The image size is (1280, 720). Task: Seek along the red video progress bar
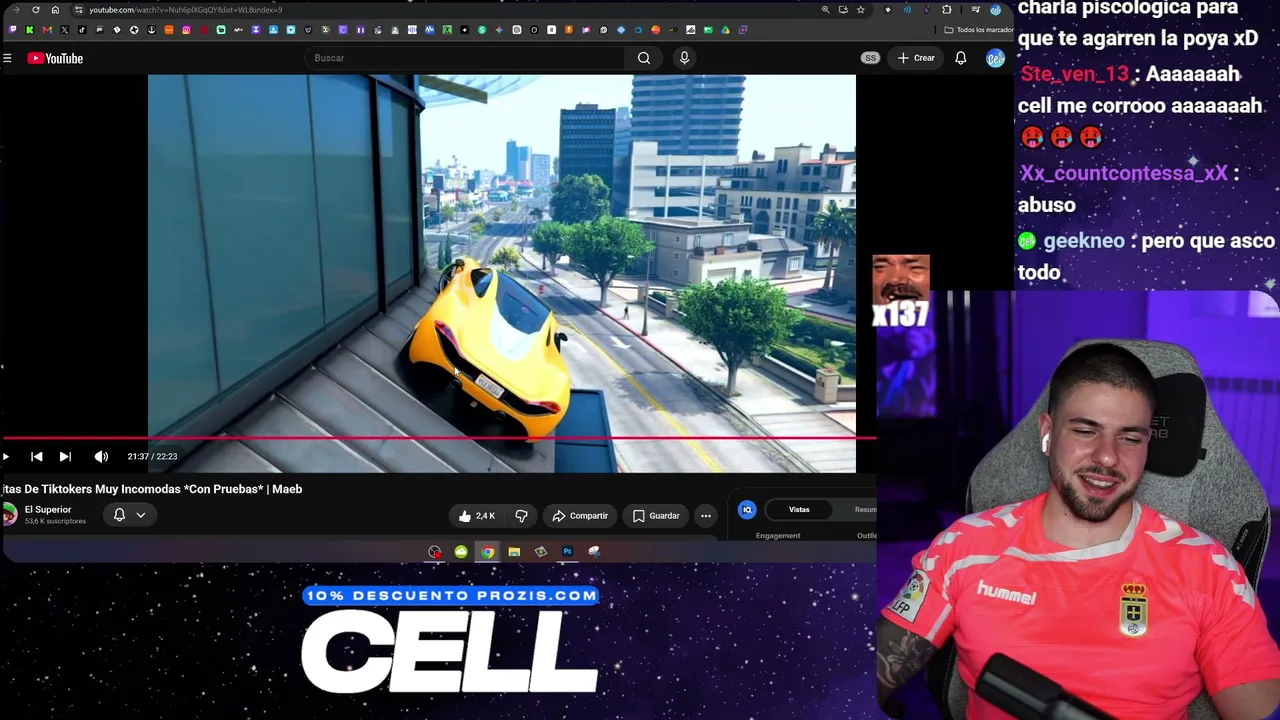point(438,438)
